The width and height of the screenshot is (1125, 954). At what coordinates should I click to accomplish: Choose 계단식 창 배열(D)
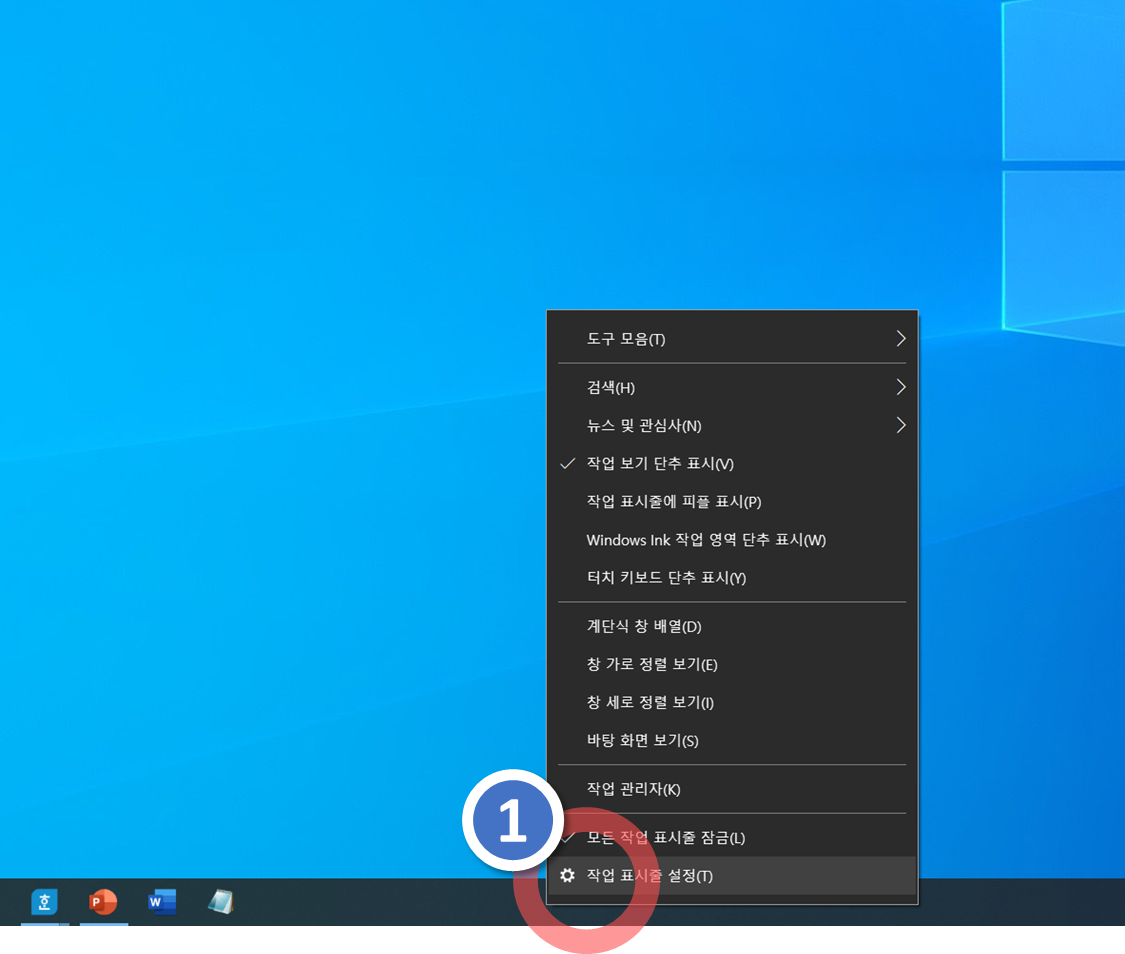(732, 626)
